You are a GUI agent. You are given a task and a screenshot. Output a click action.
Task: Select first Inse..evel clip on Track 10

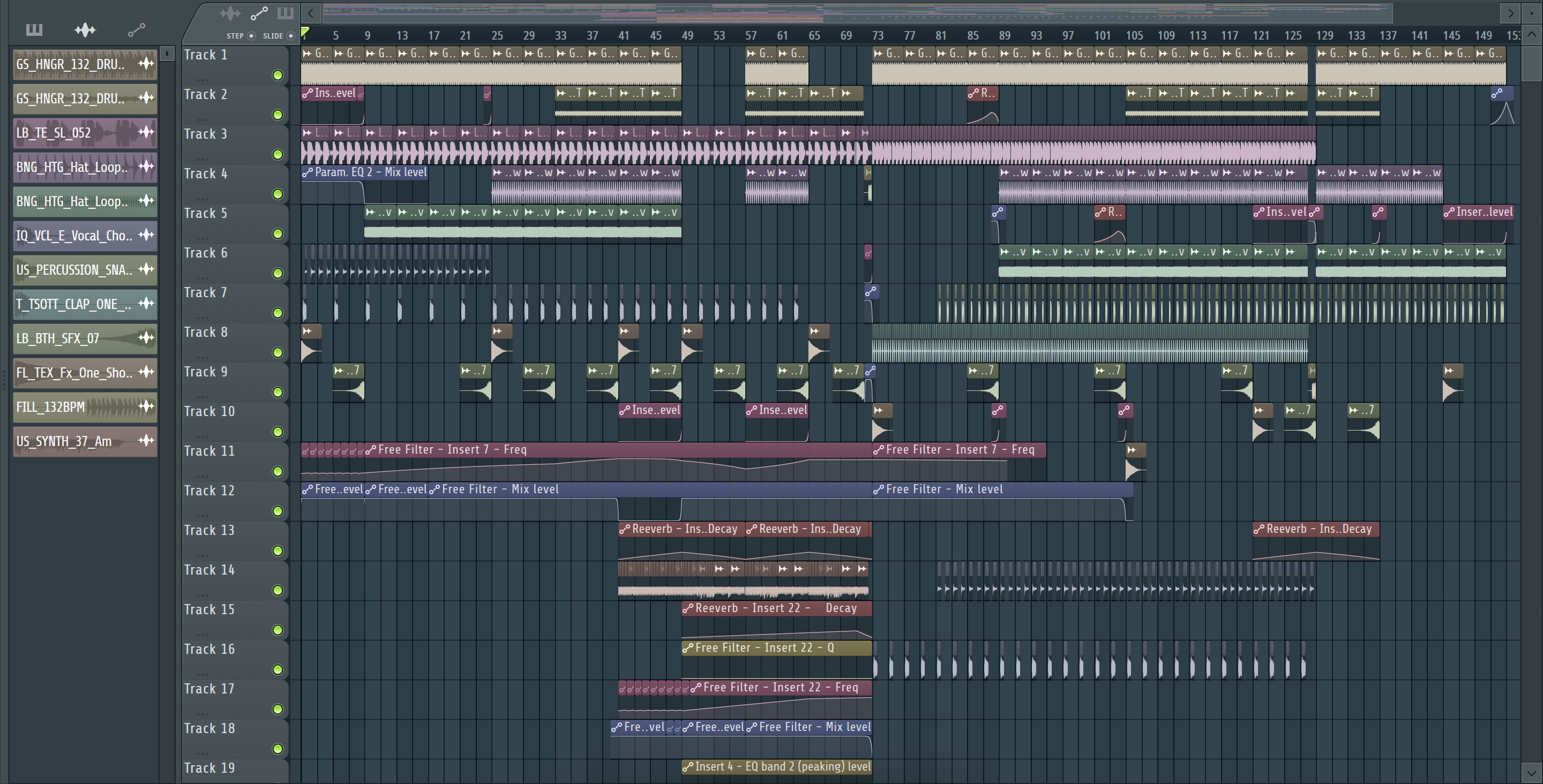click(x=650, y=422)
